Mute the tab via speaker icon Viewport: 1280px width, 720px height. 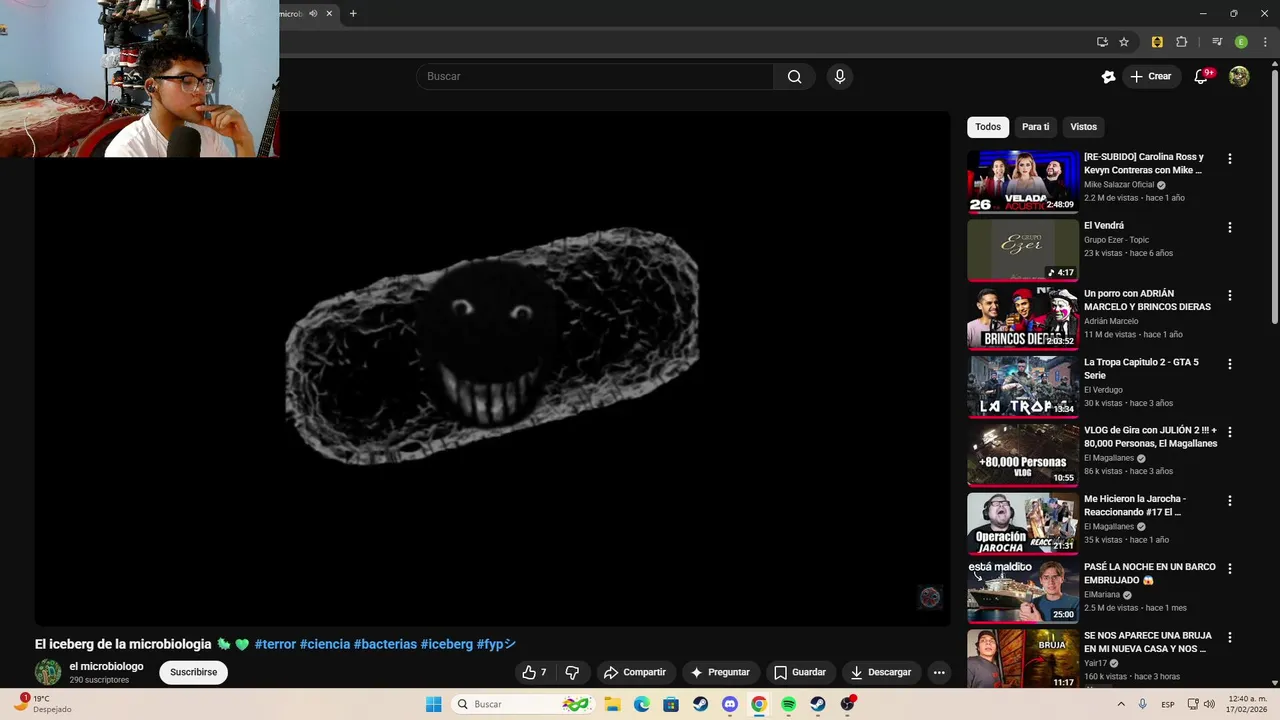[313, 14]
